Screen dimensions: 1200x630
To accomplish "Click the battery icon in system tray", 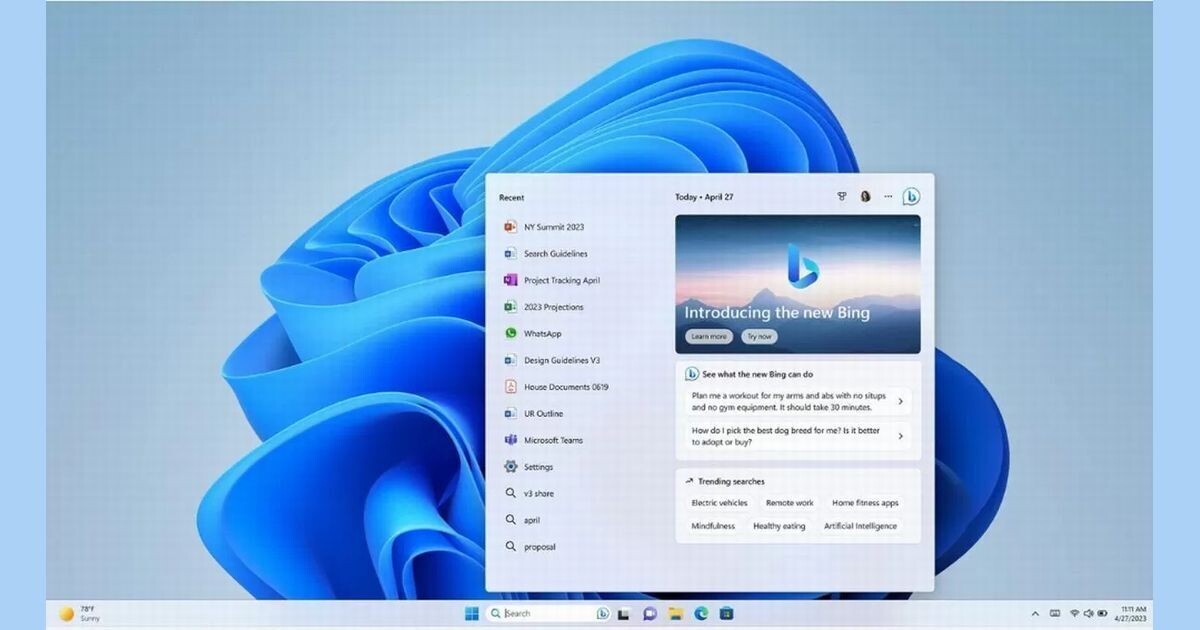I will 1102,613.
